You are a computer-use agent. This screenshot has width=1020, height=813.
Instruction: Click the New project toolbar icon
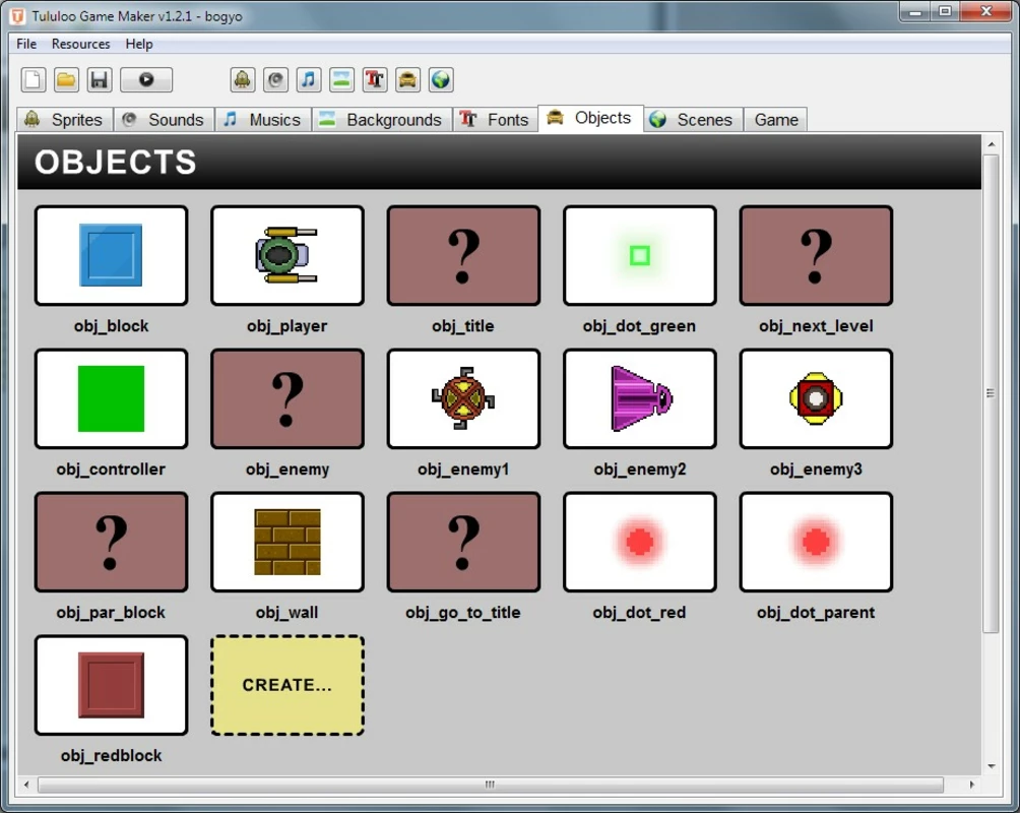(x=33, y=80)
